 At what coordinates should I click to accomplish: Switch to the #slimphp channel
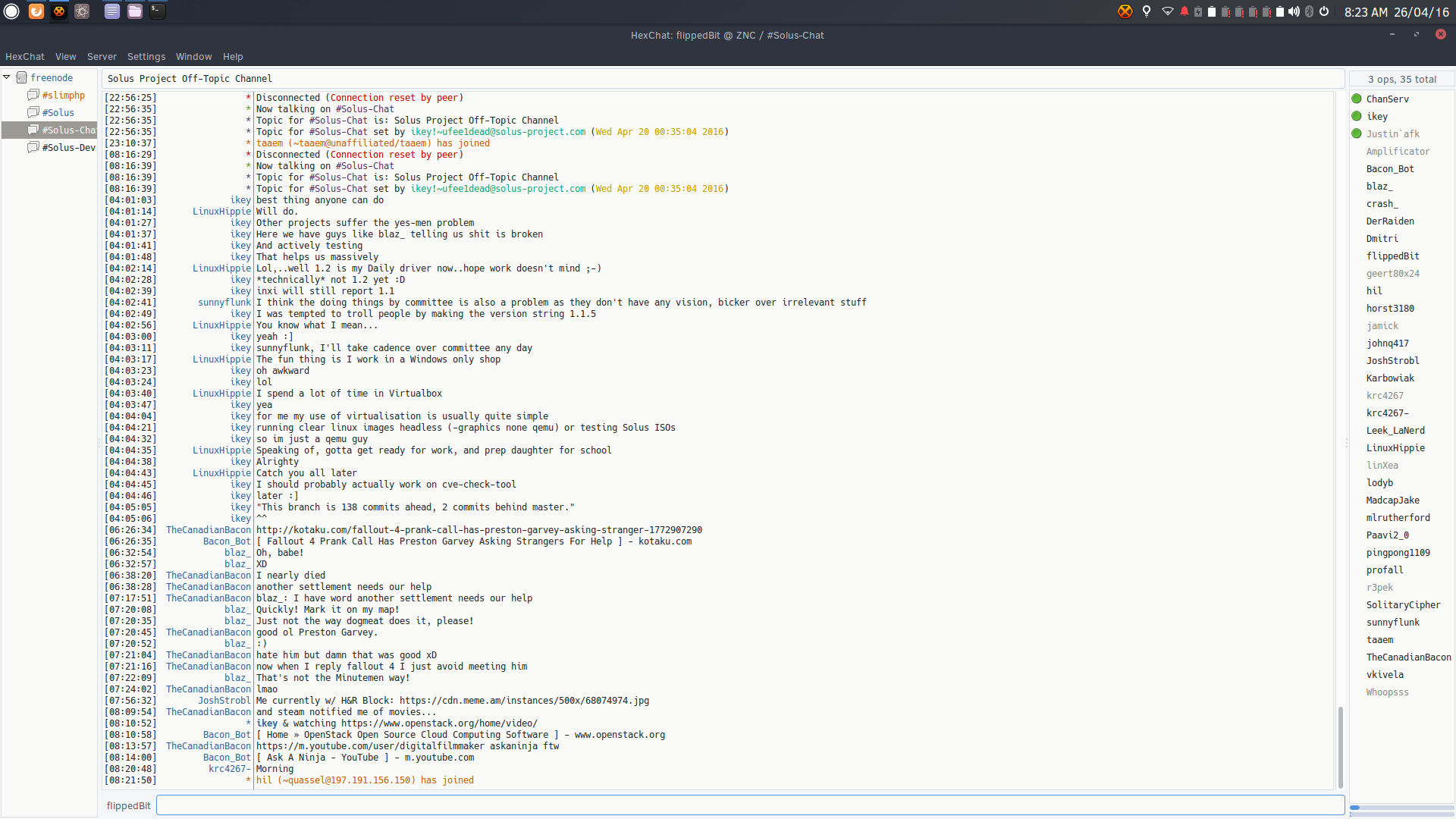(x=64, y=95)
